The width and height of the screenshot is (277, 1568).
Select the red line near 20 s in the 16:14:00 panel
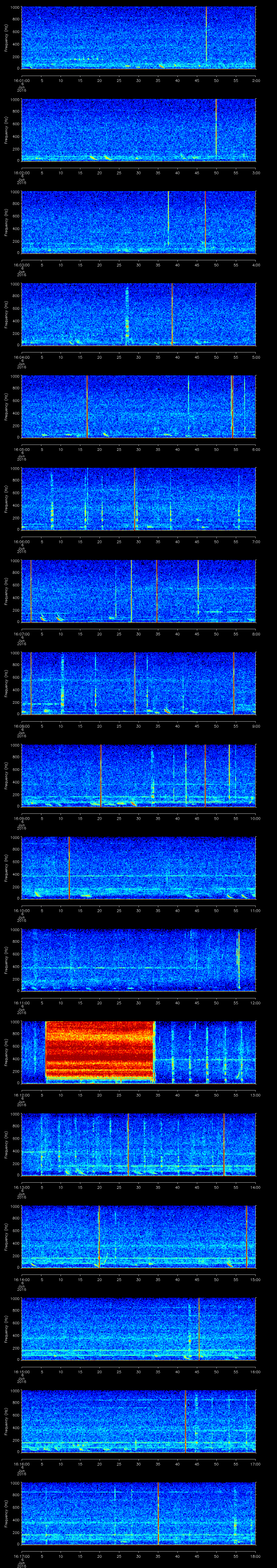click(99, 1236)
